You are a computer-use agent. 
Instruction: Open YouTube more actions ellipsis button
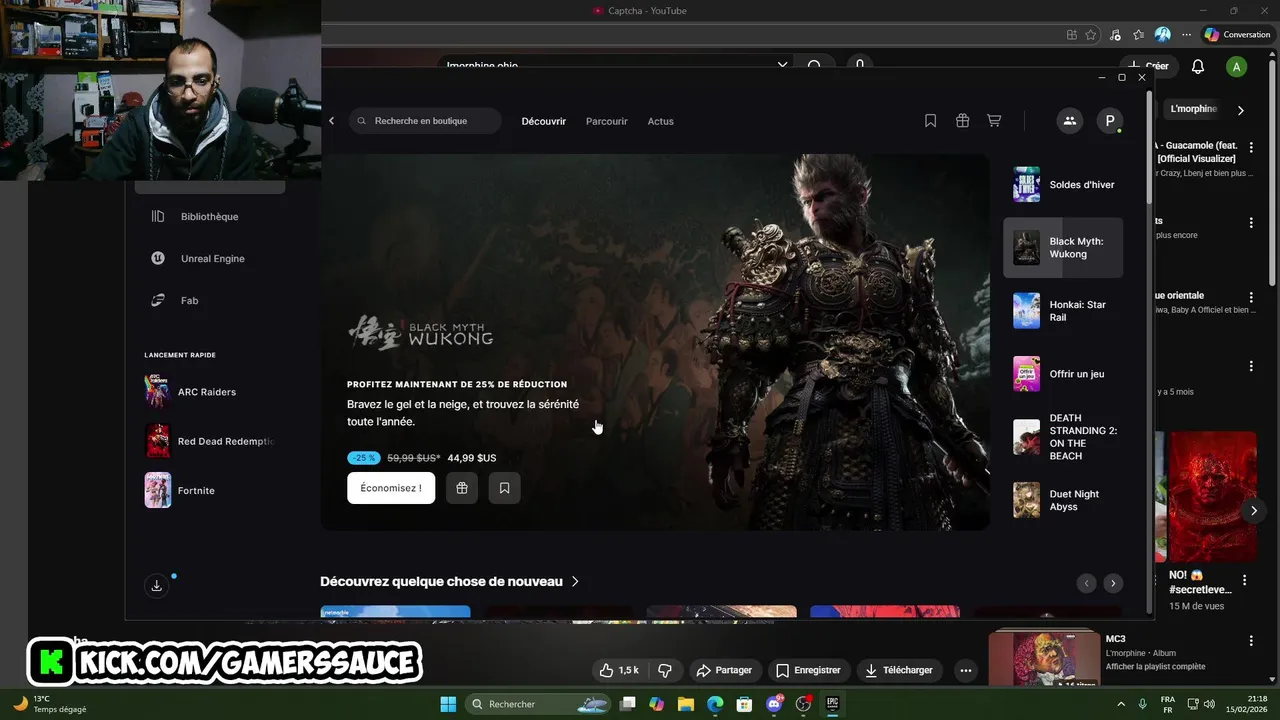click(x=965, y=670)
